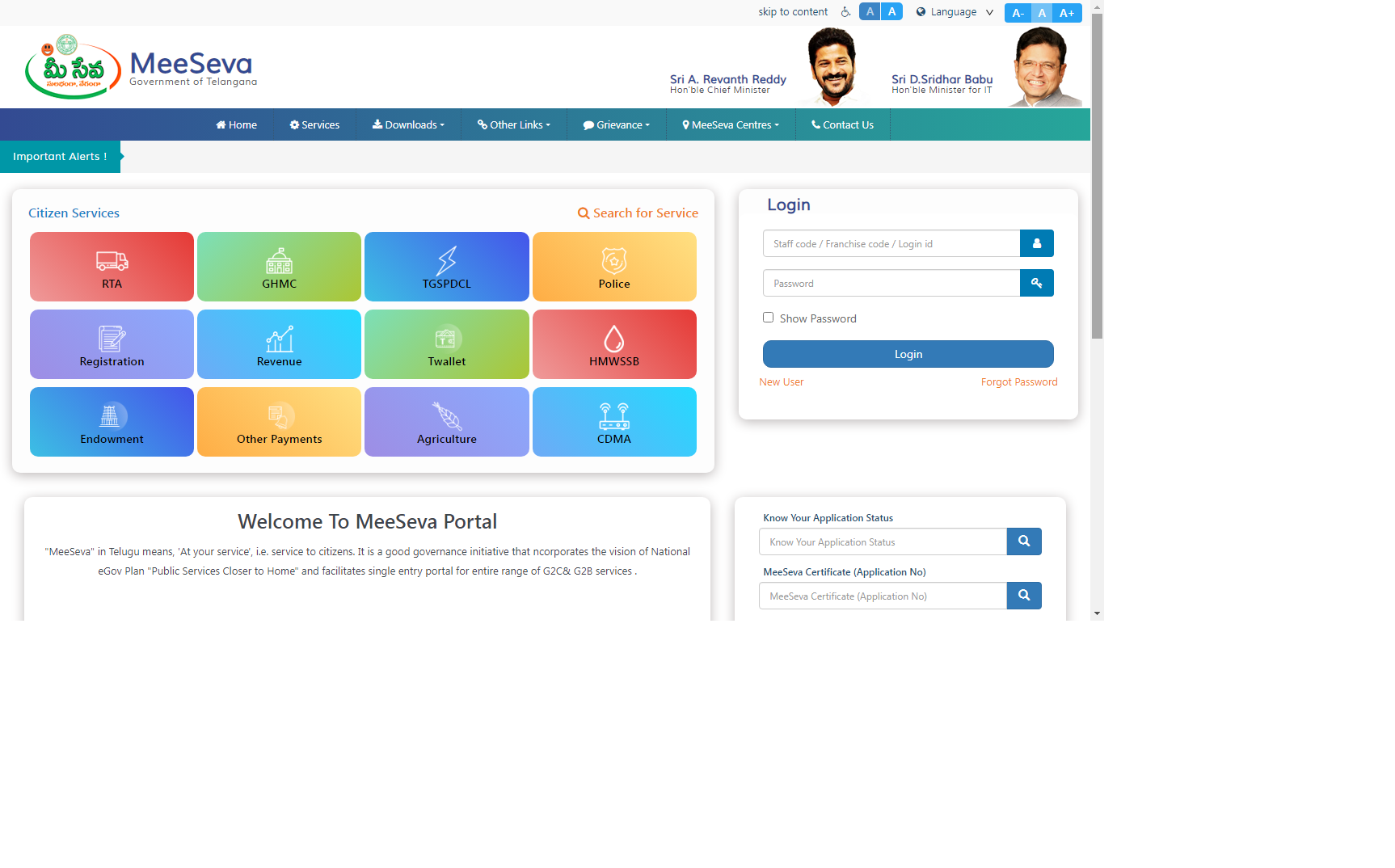
Task: Open the CDMA router service tile
Action: click(x=614, y=422)
